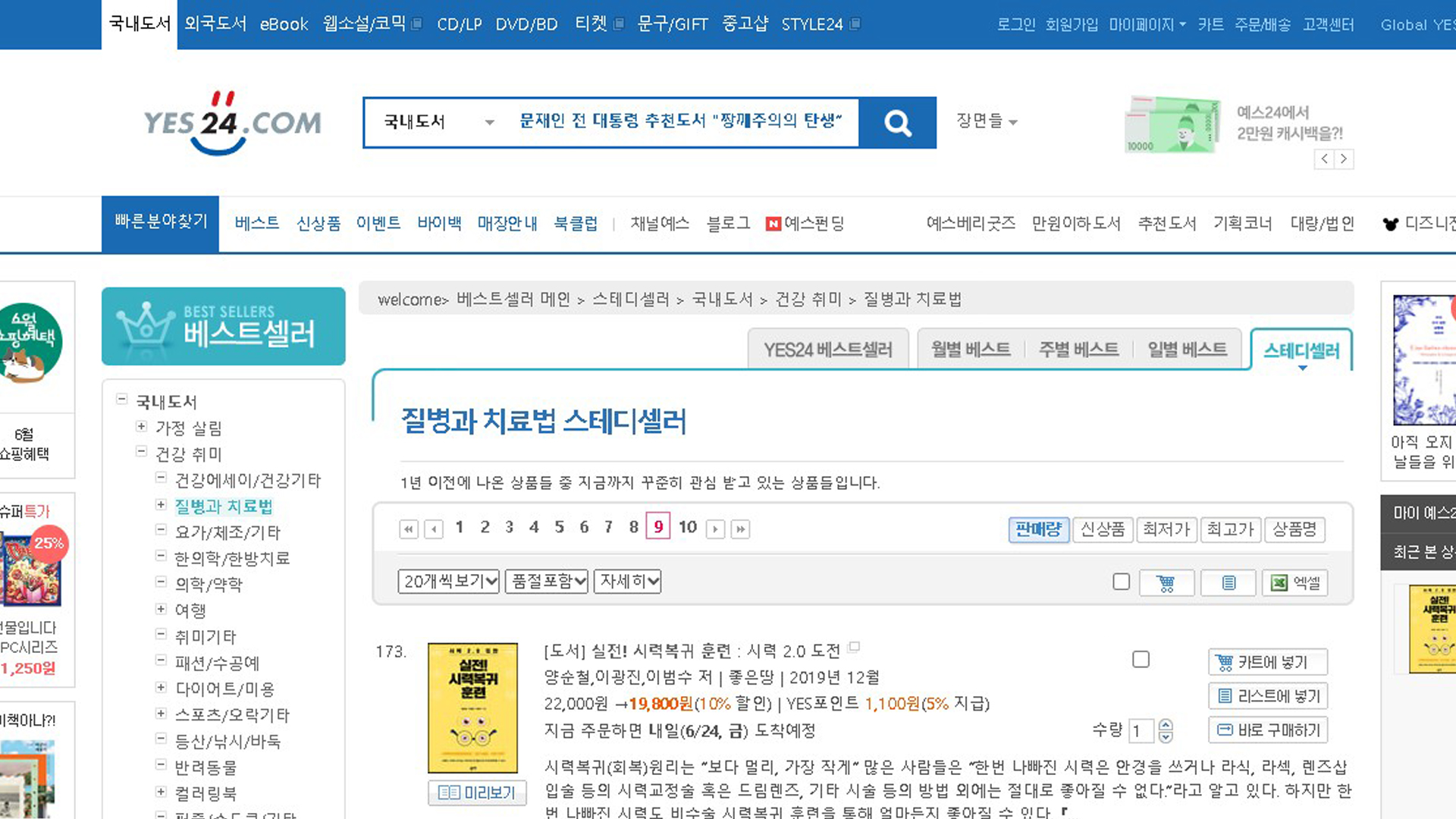Increase quantity with stepper up arrow
Image resolution: width=1456 pixels, height=819 pixels.
pos(1166,725)
